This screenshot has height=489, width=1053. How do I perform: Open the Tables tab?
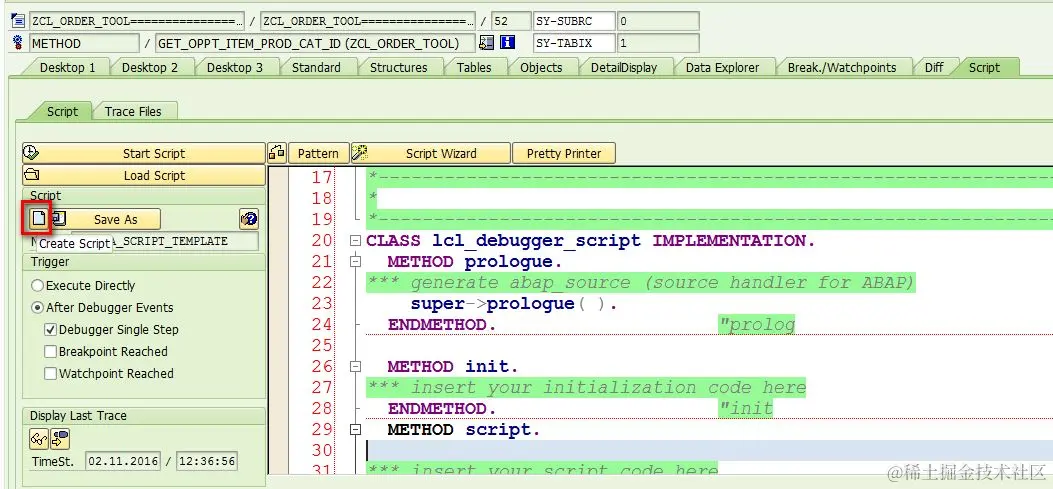click(x=473, y=67)
